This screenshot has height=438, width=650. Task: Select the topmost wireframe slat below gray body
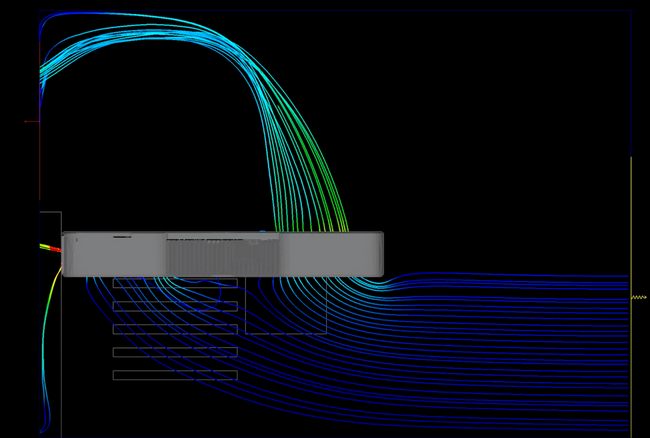click(175, 283)
